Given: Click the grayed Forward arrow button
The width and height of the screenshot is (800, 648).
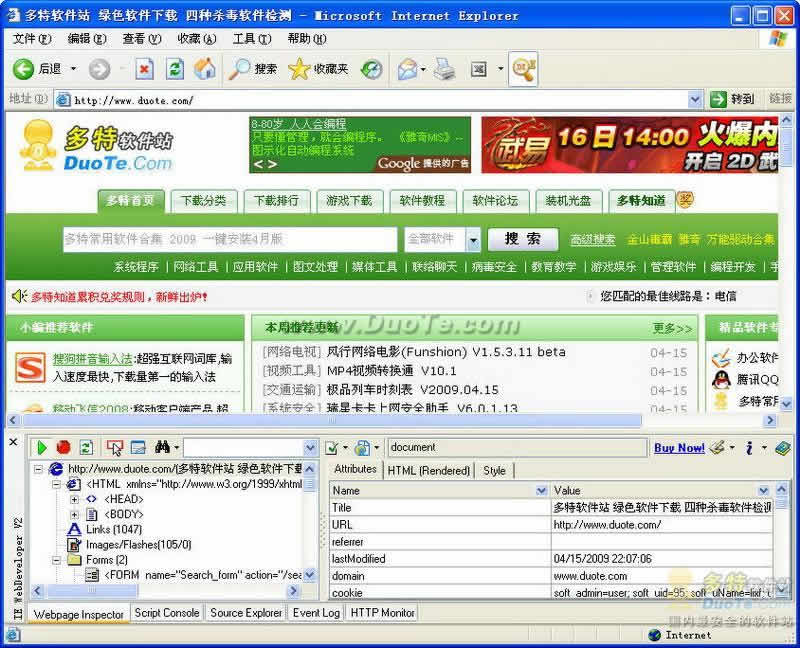Looking at the screenshot, I should click(x=99, y=69).
